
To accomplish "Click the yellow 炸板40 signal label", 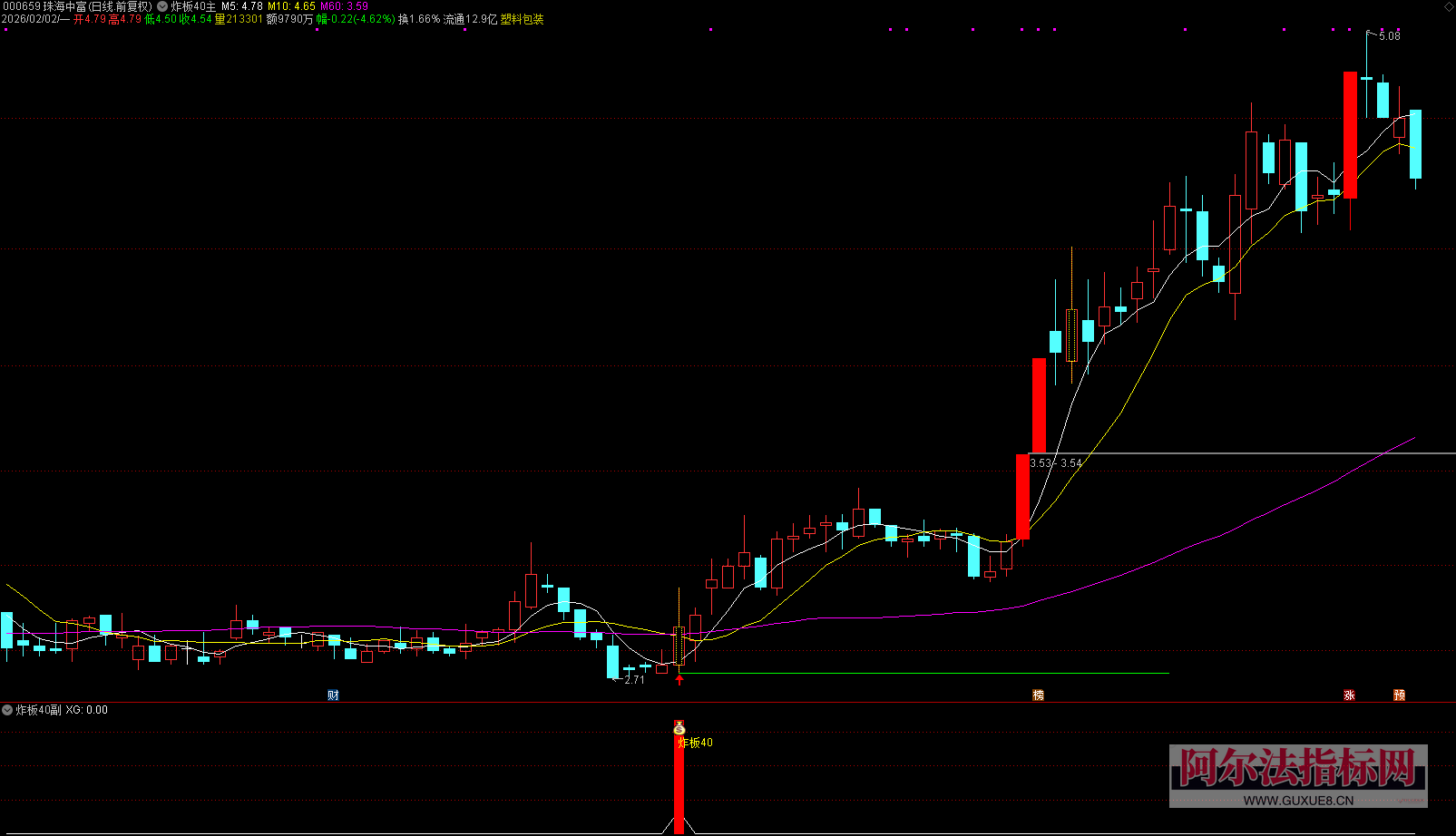I will (x=696, y=743).
